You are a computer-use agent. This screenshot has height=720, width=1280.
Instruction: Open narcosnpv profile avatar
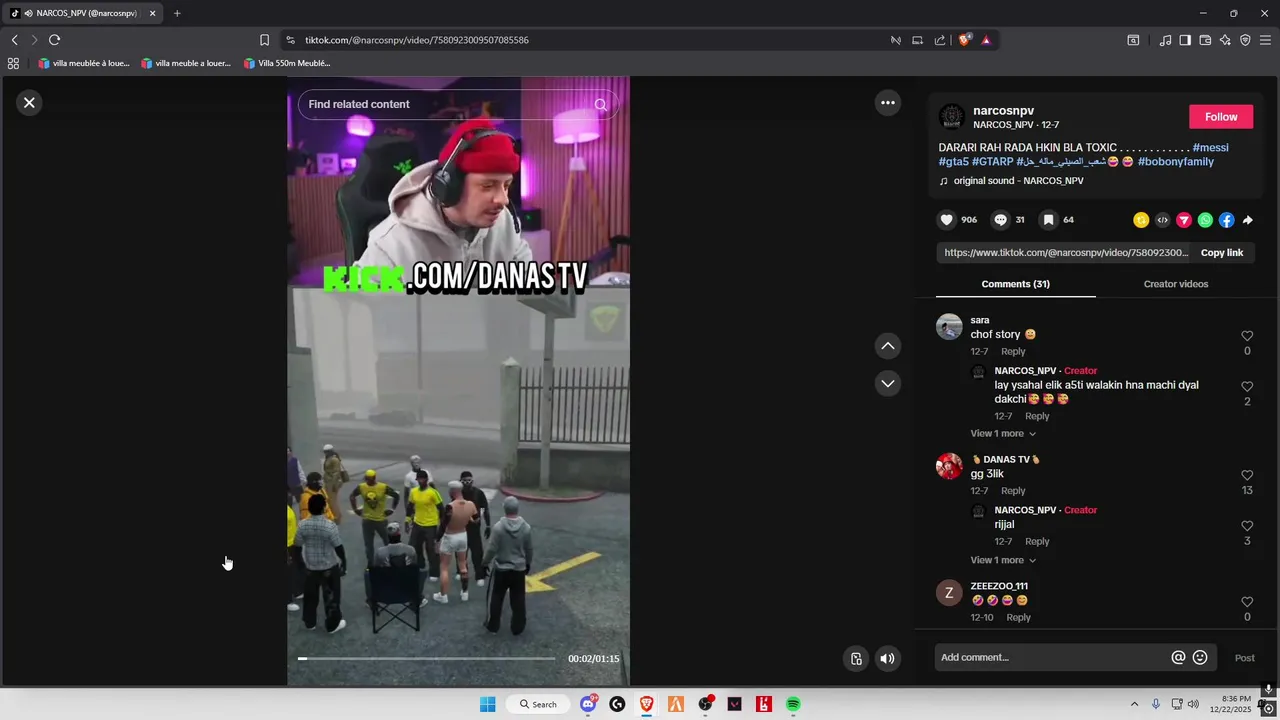tap(951, 117)
